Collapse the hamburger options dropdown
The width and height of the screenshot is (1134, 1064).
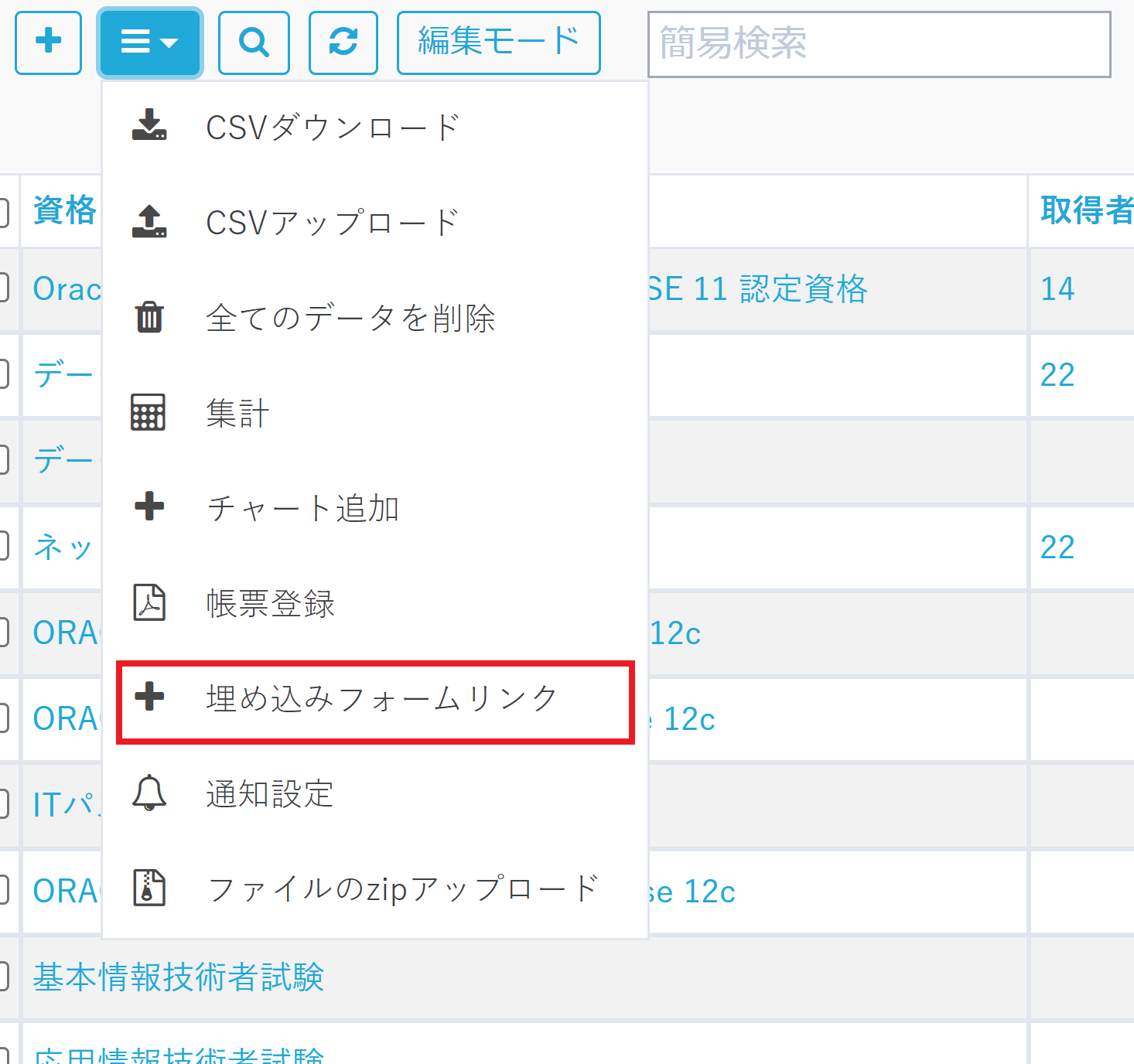(149, 43)
